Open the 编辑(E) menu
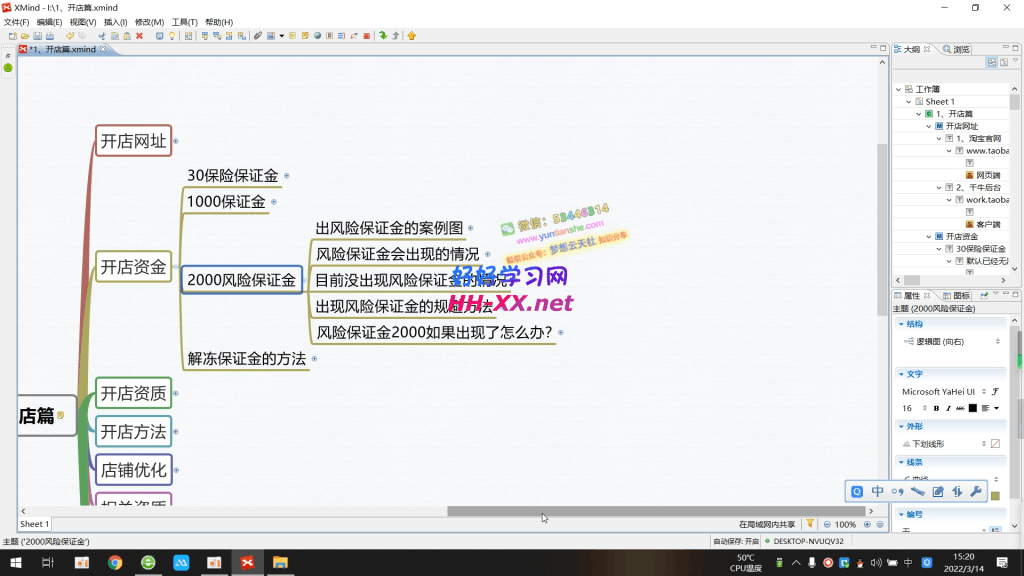 coord(49,22)
